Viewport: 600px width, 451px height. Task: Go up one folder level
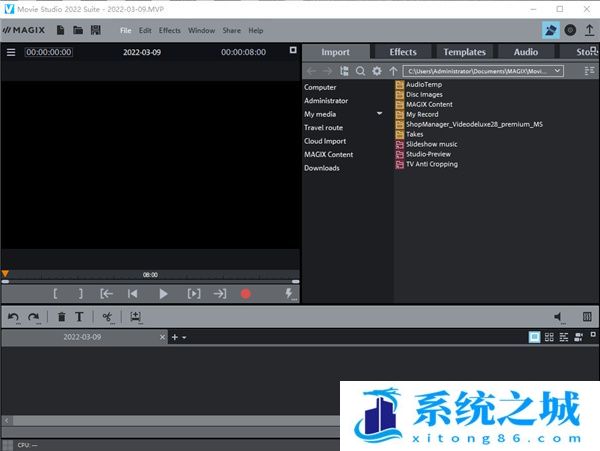click(x=393, y=71)
